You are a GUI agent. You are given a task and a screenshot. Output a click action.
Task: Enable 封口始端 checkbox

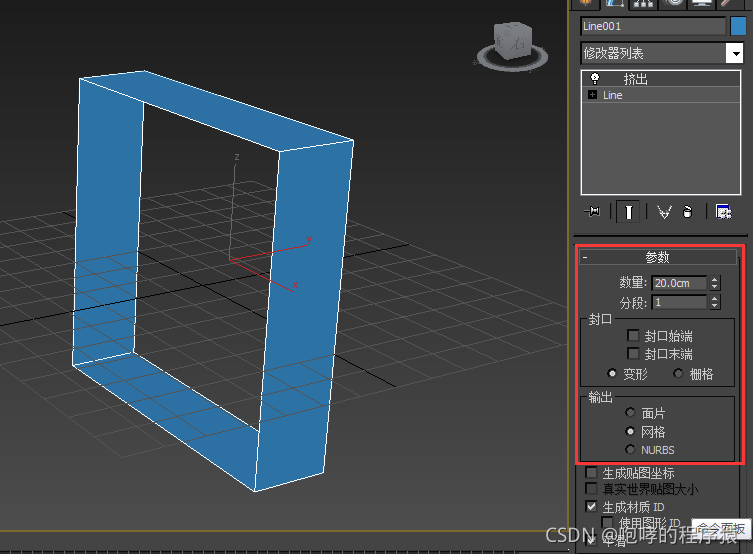pyautogui.click(x=633, y=336)
